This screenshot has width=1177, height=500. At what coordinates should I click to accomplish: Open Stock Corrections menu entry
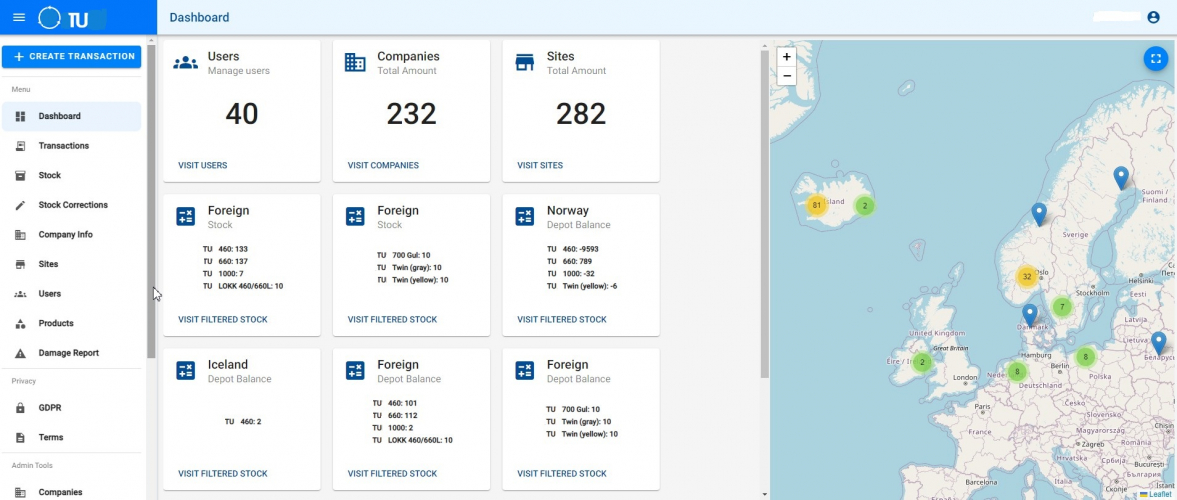point(71,205)
